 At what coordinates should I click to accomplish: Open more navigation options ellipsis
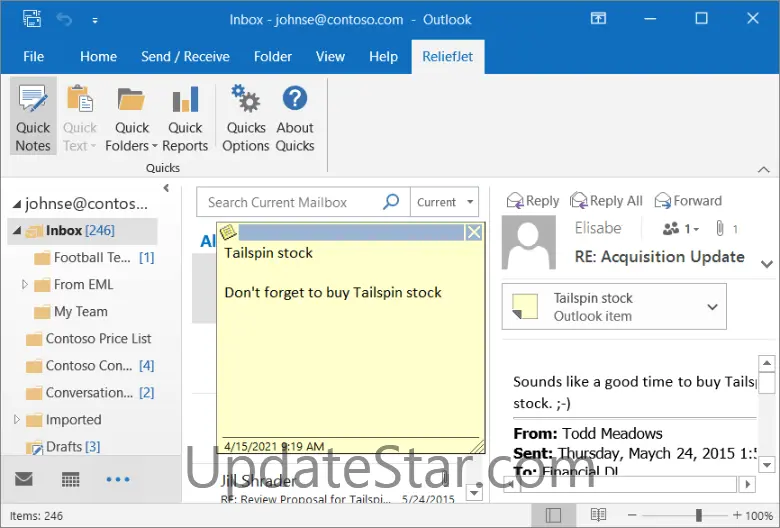(x=118, y=480)
